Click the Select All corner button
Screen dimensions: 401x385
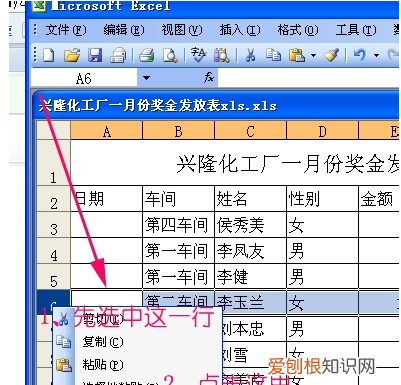pos(54,130)
